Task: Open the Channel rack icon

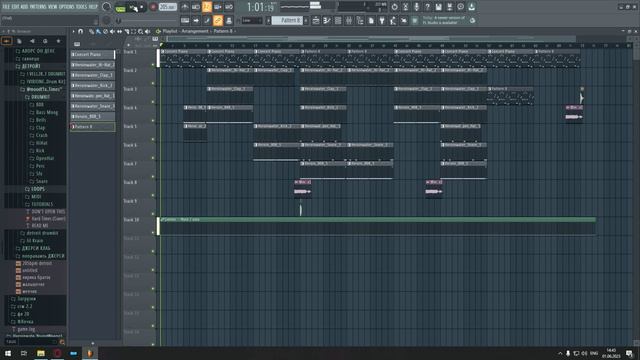Action: (338, 20)
